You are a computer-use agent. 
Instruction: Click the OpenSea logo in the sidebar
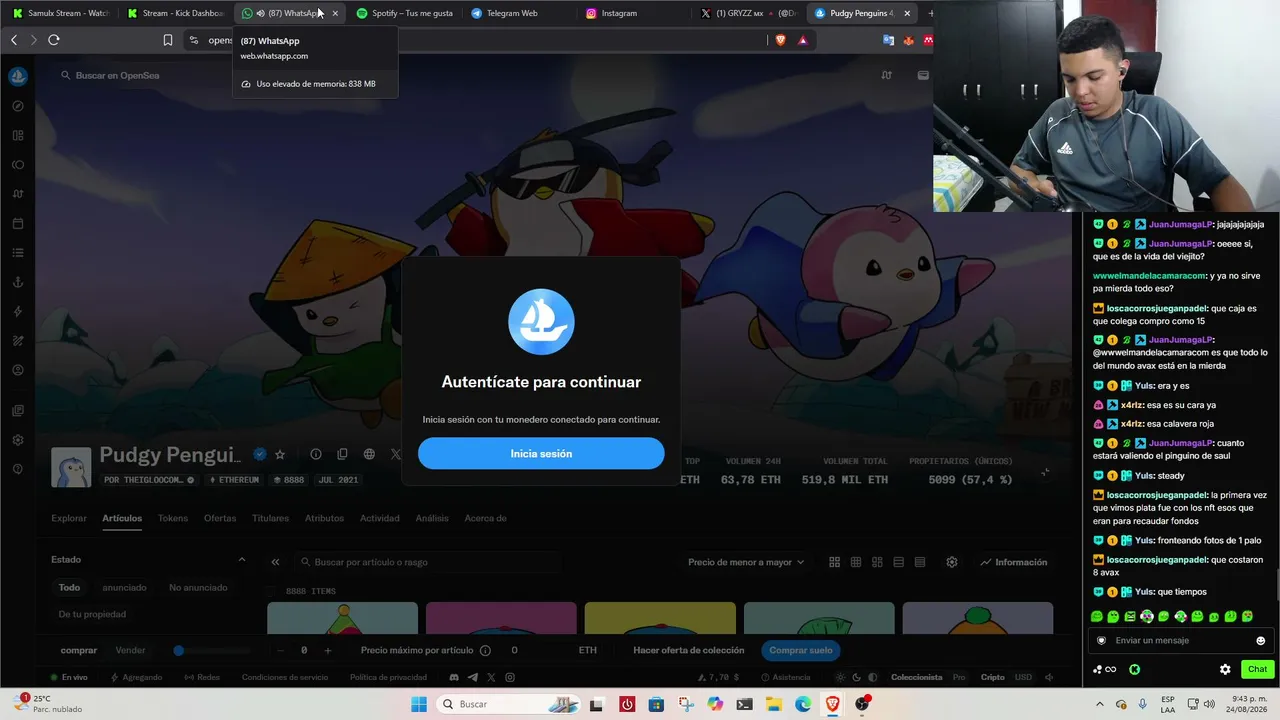(x=18, y=76)
